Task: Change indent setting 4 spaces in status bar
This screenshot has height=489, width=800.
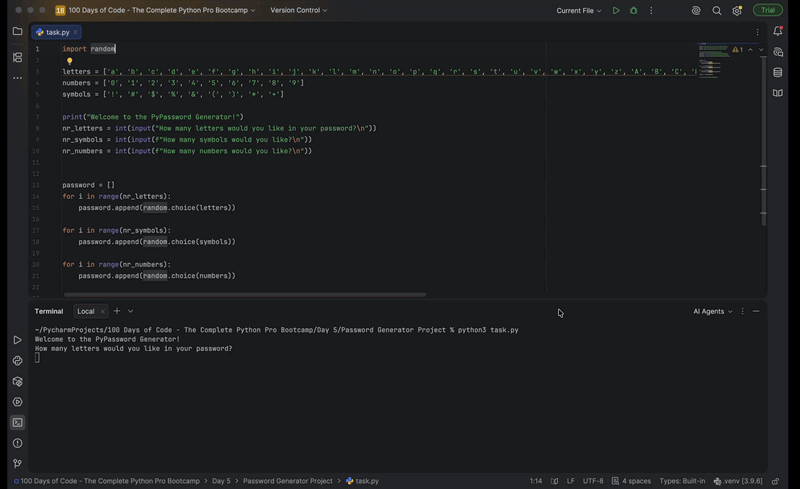Action: pyautogui.click(x=632, y=481)
